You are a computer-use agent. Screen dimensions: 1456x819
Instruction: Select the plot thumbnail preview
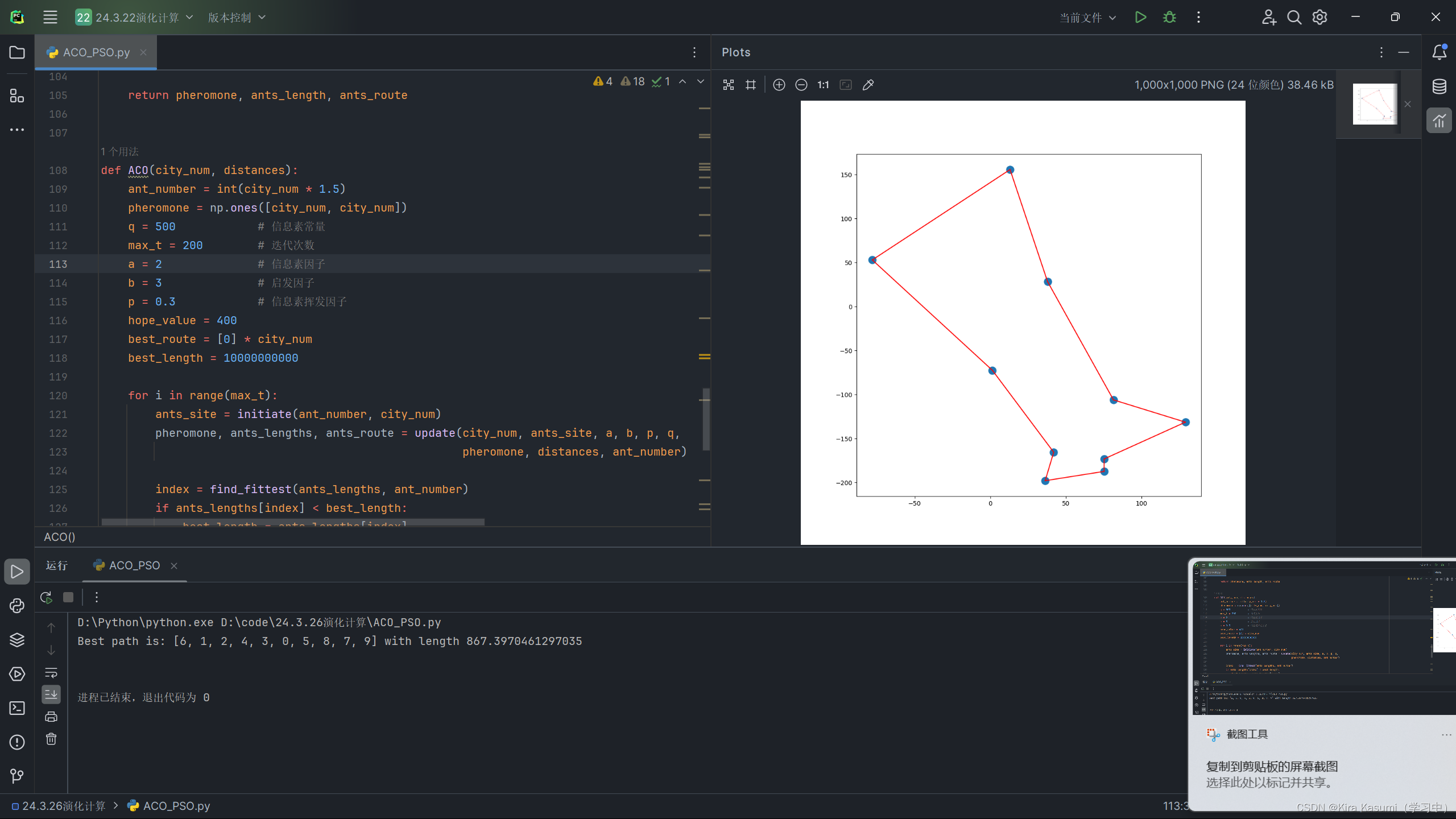coord(1374,104)
